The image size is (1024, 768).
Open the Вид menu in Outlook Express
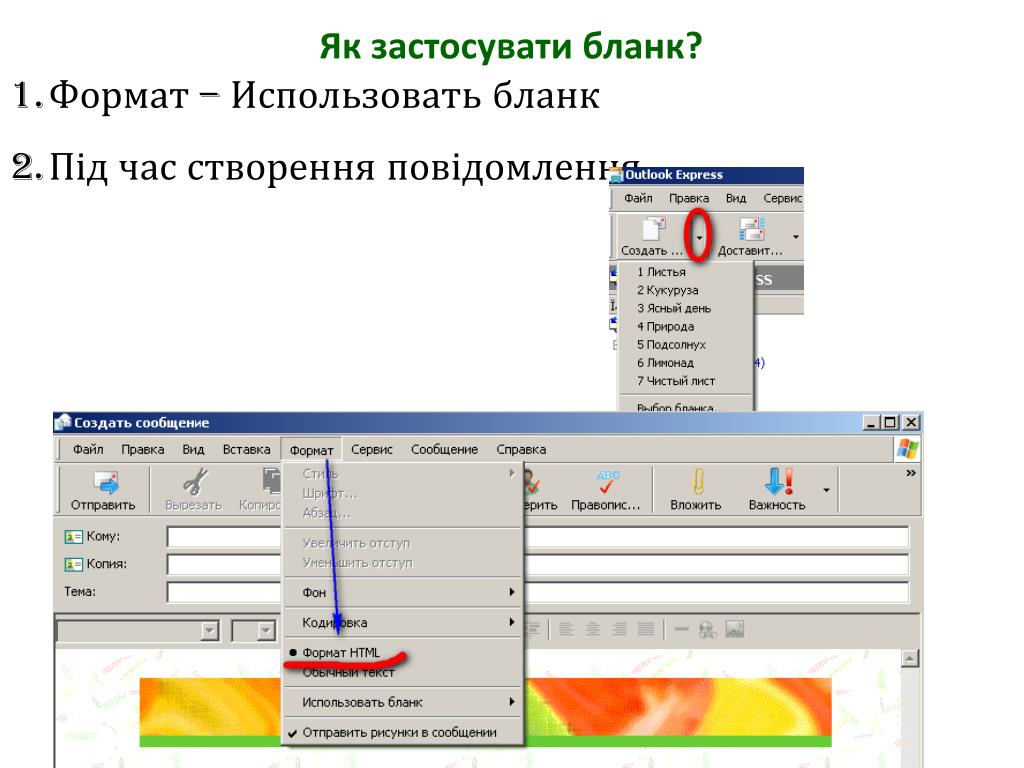[x=736, y=198]
